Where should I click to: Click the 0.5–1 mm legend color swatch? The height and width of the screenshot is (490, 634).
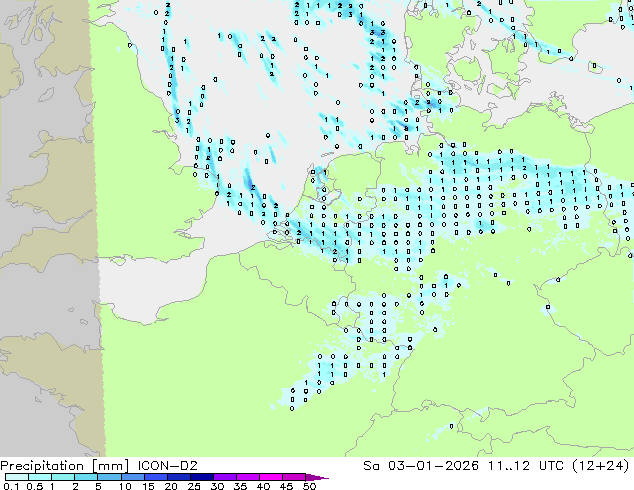pos(40,477)
